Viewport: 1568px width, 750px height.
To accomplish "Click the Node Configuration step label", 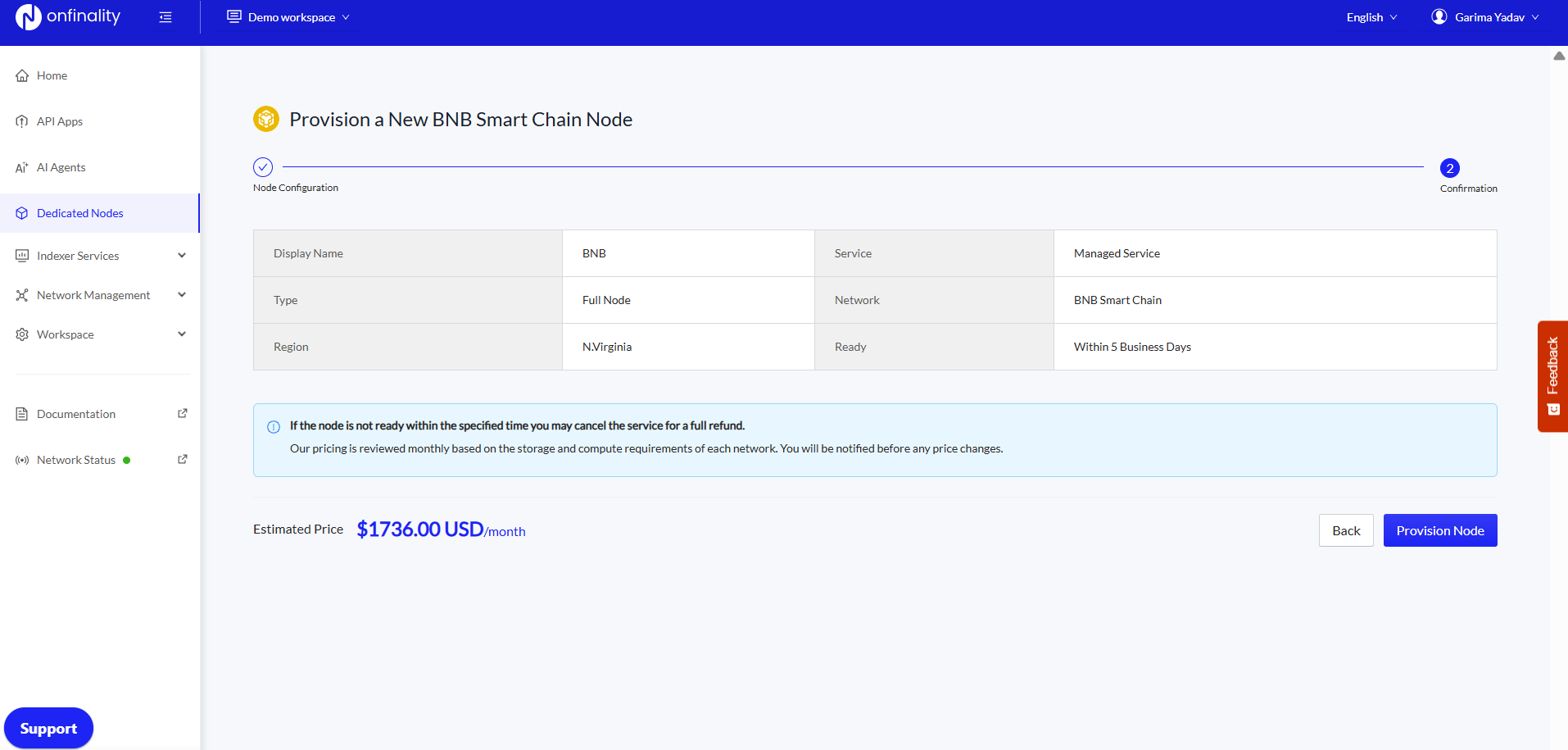I will (296, 188).
